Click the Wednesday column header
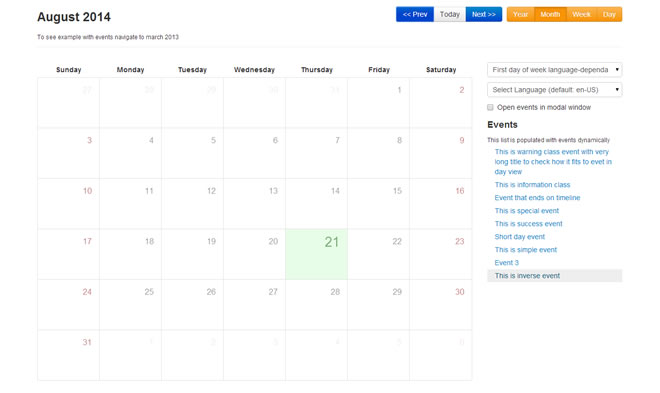 pos(254,70)
